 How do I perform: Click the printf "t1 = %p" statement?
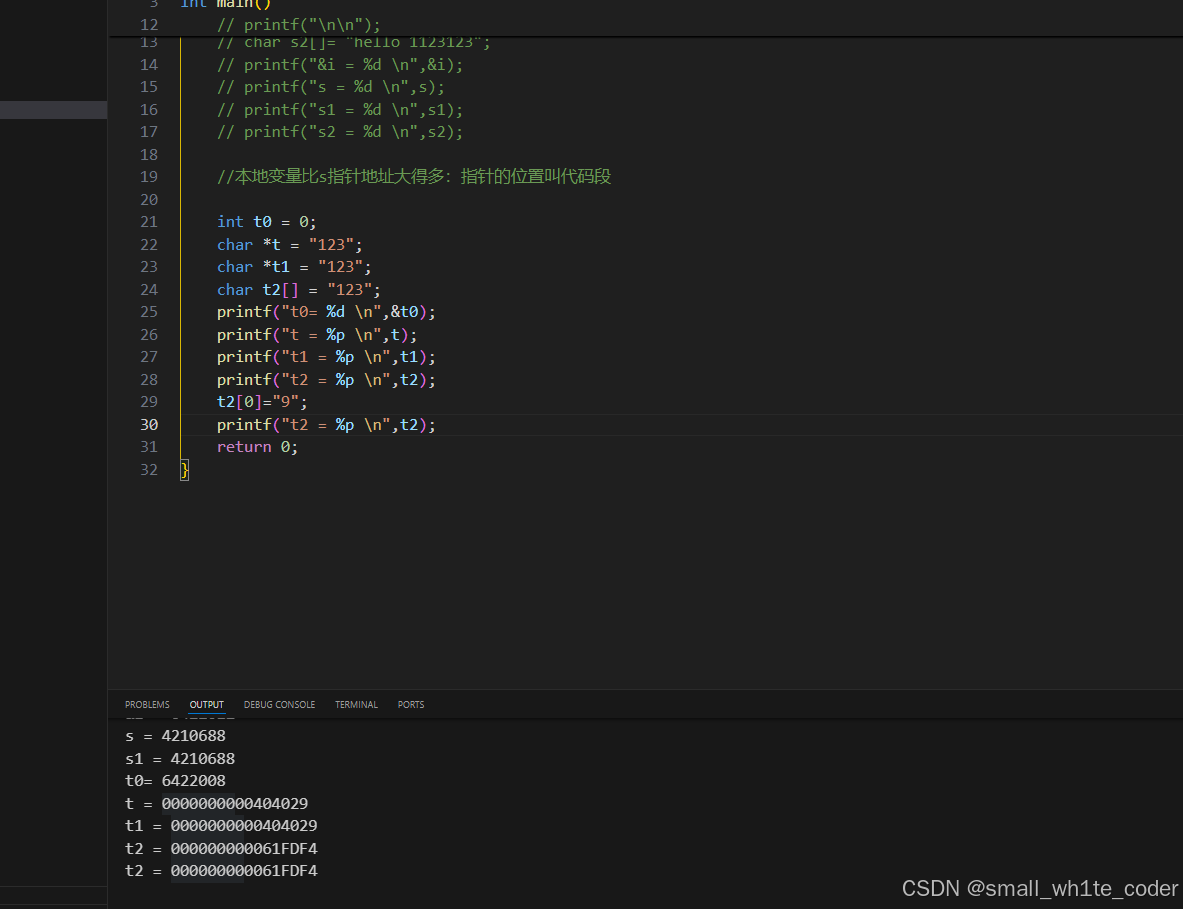[326, 357]
